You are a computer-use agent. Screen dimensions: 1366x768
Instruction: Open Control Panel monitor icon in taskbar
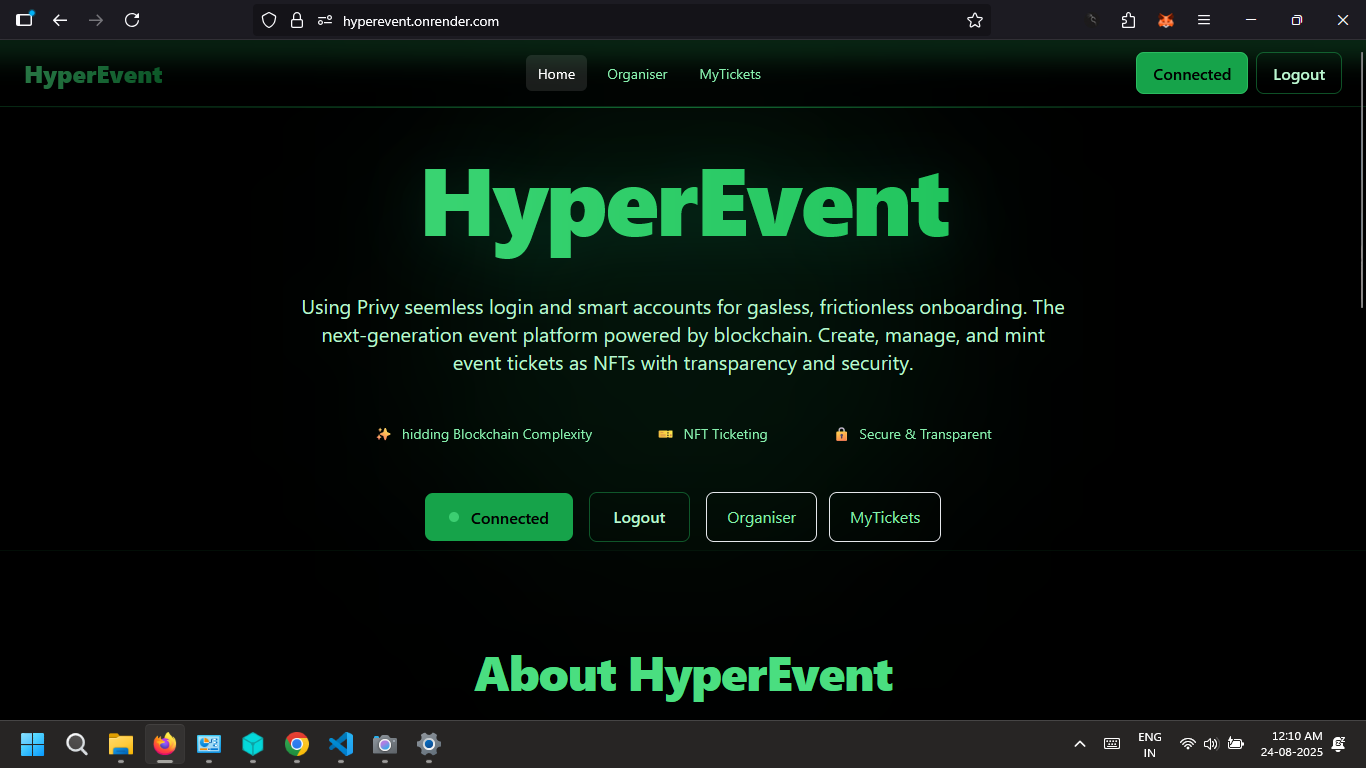click(209, 744)
